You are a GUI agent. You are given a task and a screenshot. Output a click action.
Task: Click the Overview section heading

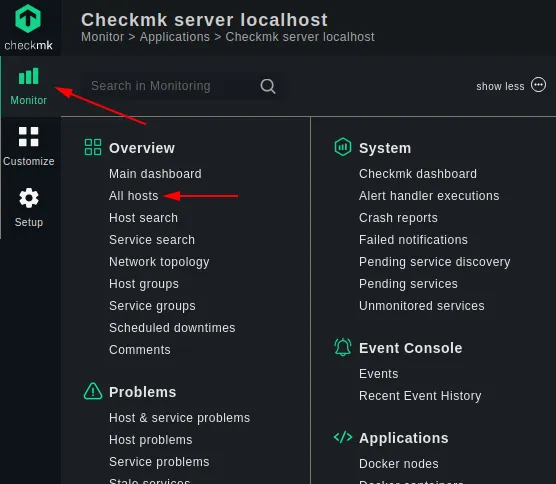(x=142, y=148)
